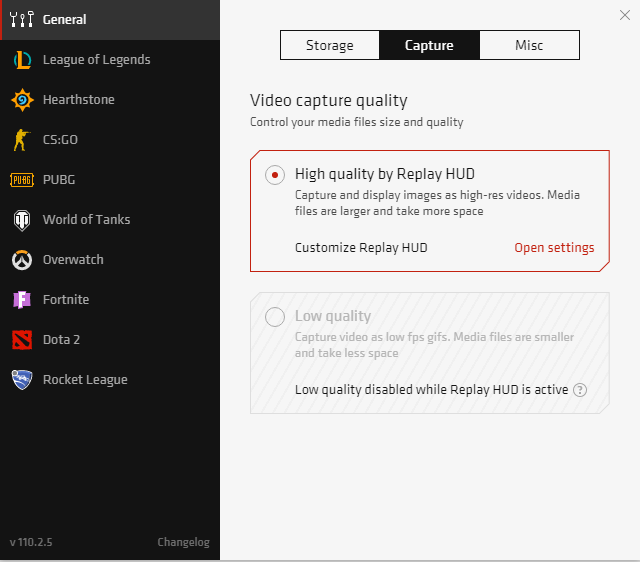Image resolution: width=640 pixels, height=562 pixels.
Task: Click the PUBG badge icon
Action: tap(22, 180)
